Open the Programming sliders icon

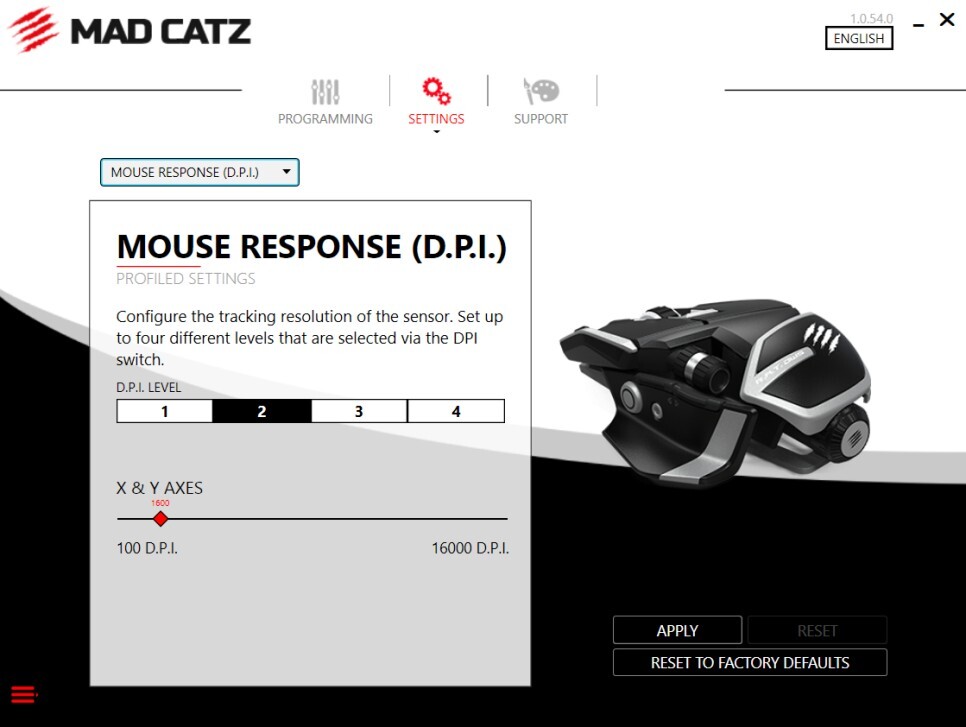click(x=325, y=92)
